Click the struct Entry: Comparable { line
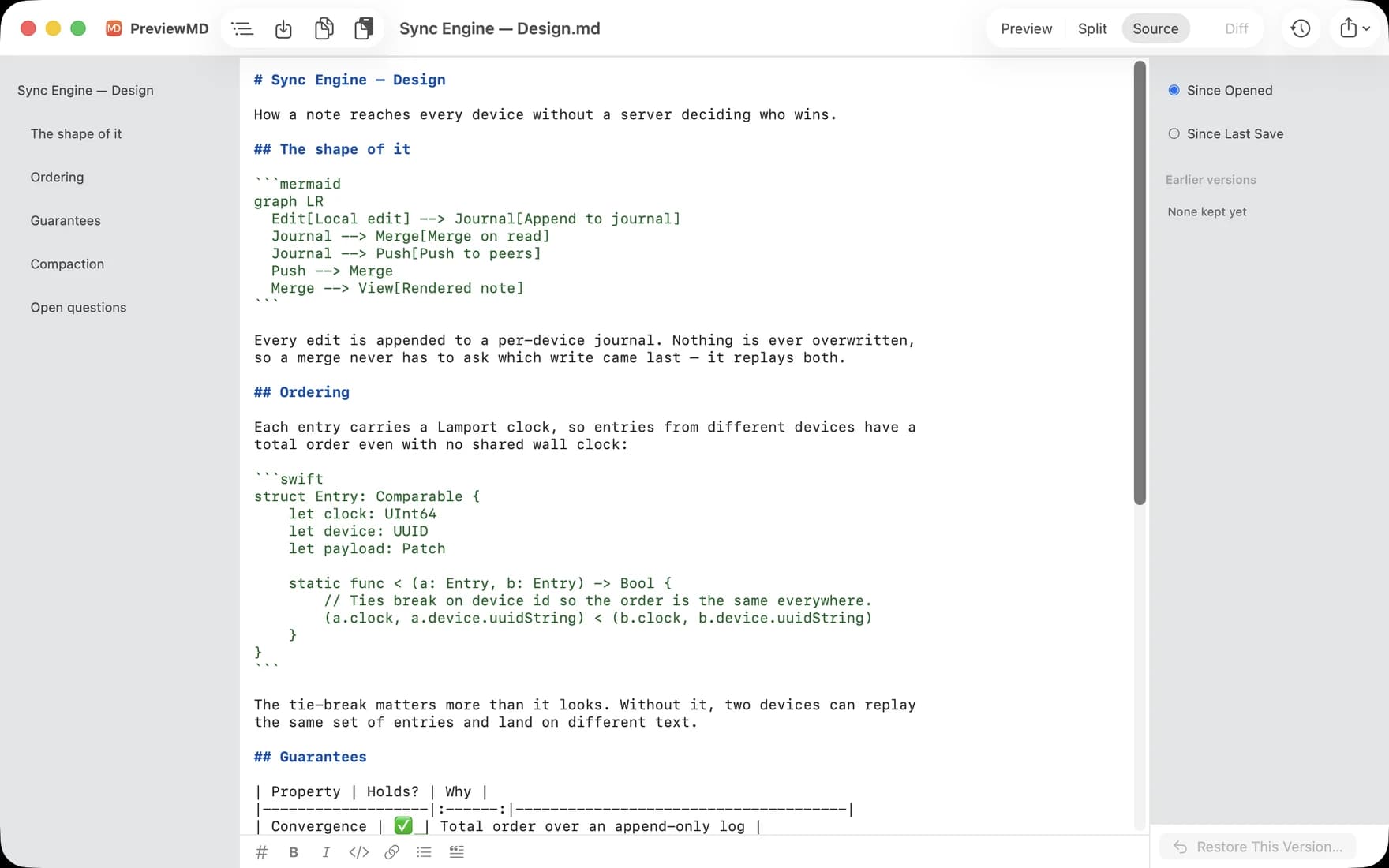 point(367,497)
